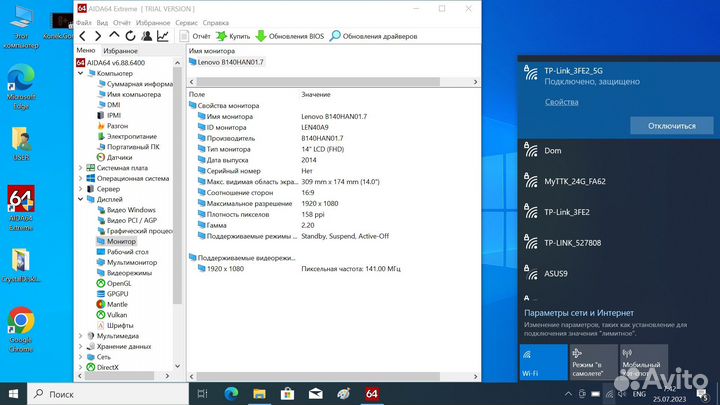Image resolution: width=720 pixels, height=405 pixels.
Task: Open Обновления BIOS from the toolbar
Action: click(290, 36)
